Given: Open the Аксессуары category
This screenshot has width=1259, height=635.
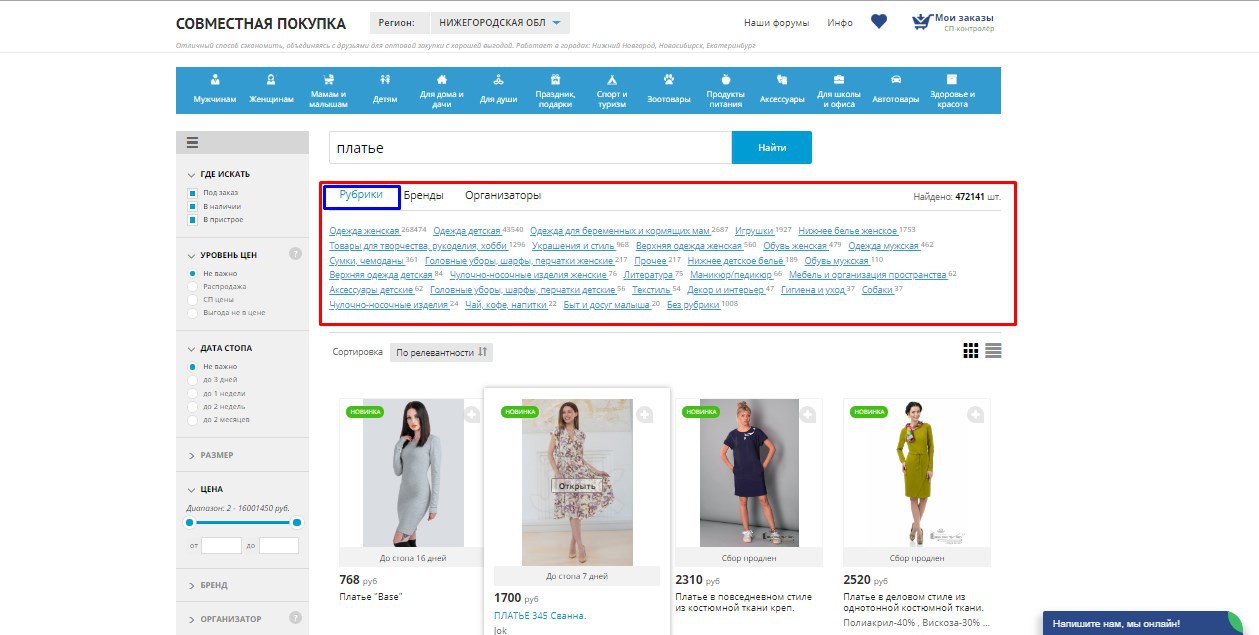Looking at the screenshot, I should pyautogui.click(x=782, y=90).
